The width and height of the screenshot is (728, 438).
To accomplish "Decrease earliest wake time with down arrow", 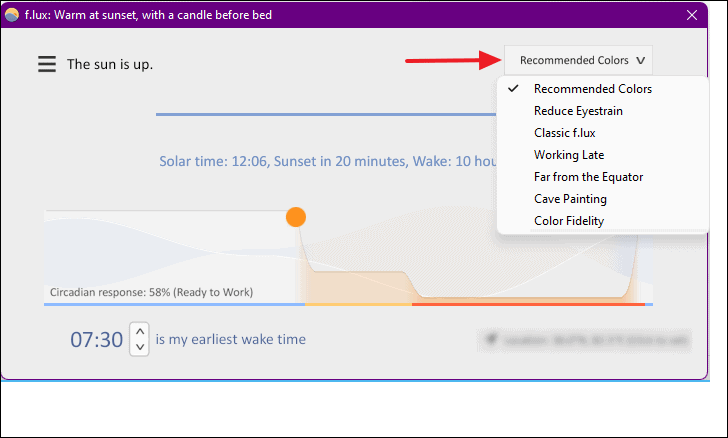I will click(x=140, y=347).
